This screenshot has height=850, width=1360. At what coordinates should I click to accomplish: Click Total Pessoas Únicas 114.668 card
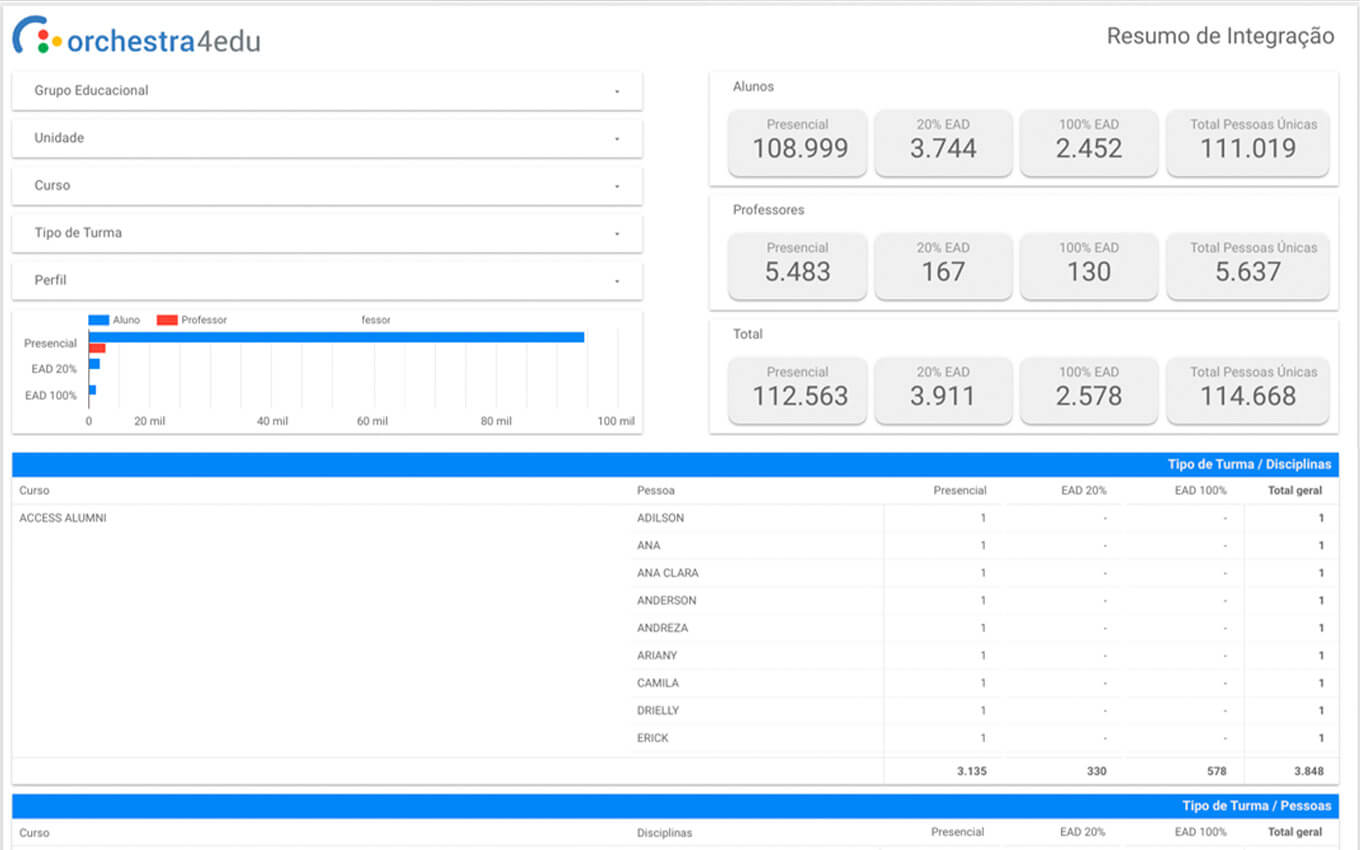(x=1247, y=389)
